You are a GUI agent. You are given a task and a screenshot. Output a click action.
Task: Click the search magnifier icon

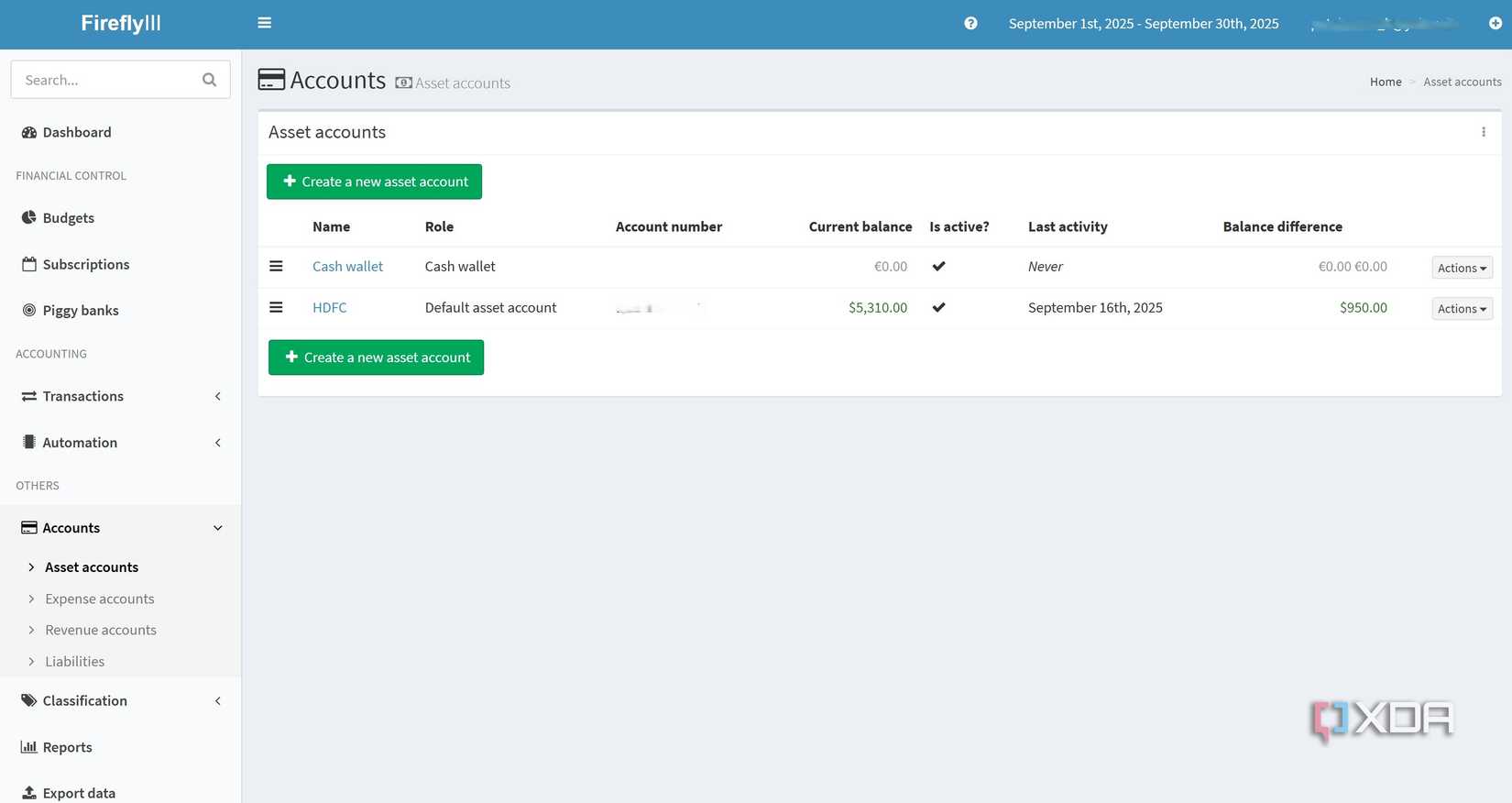[x=209, y=80]
